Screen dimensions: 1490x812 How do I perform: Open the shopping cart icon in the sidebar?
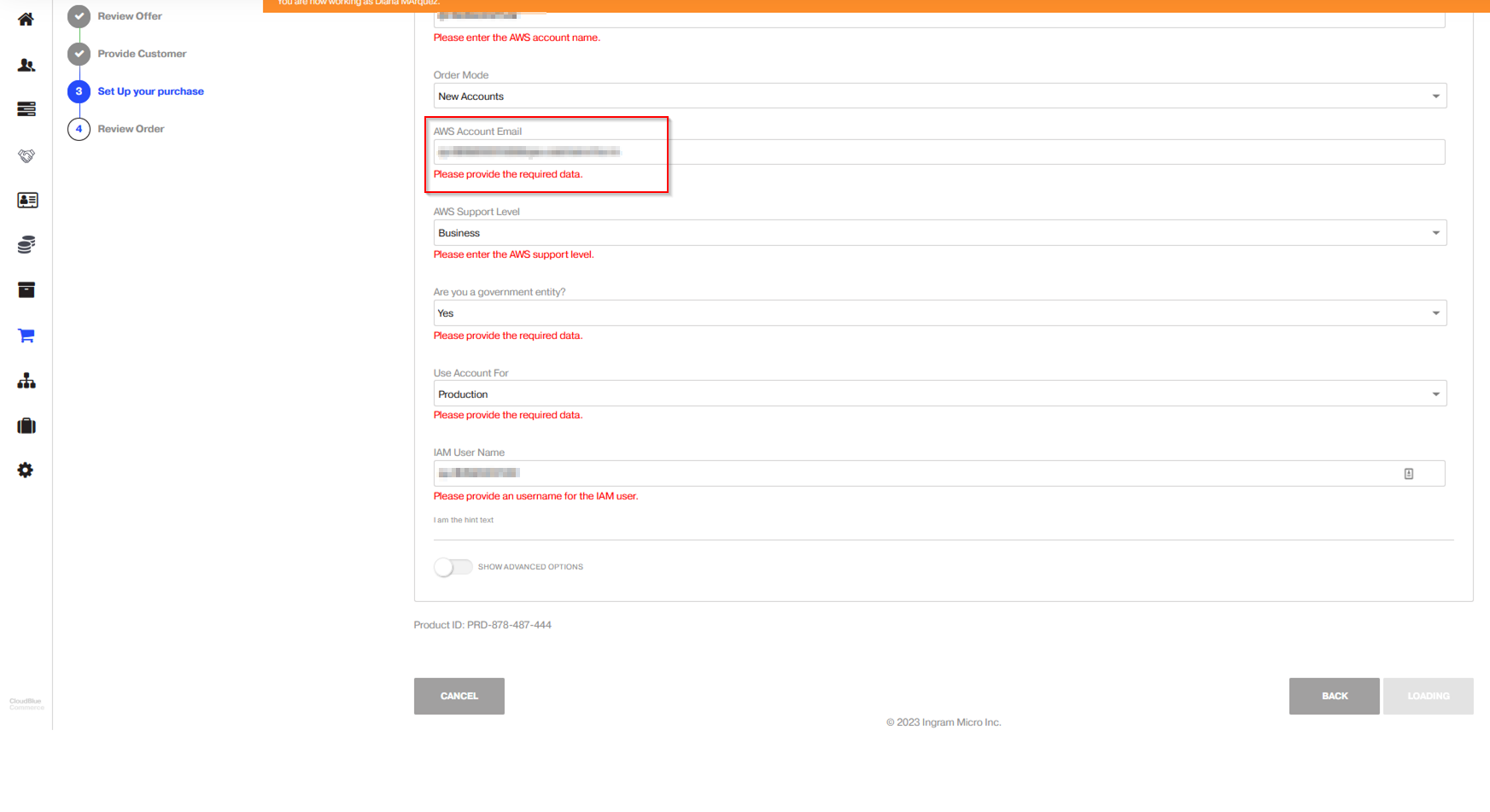[x=26, y=336]
